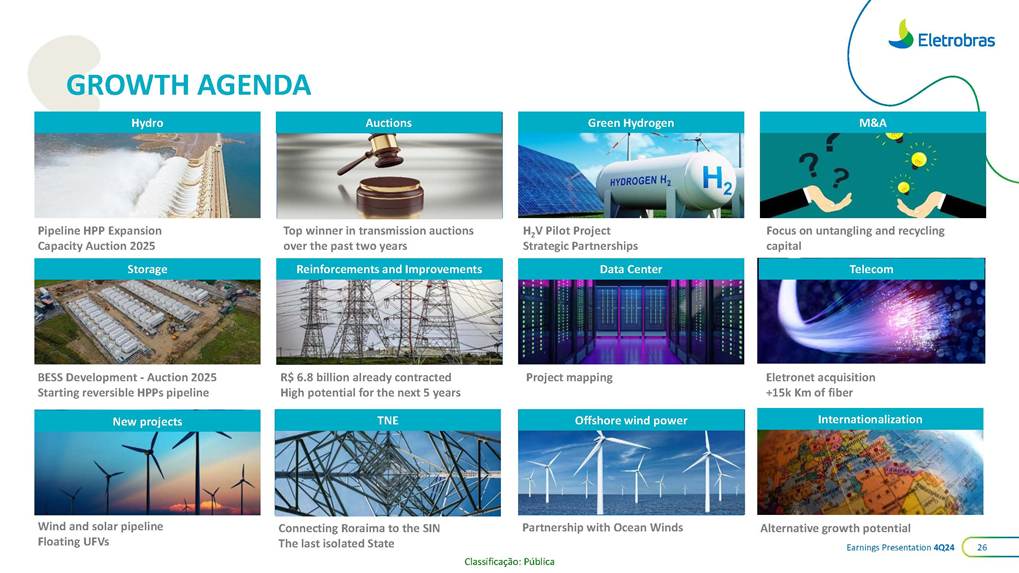Click 'Classificação: Pública' footer text

[x=509, y=562]
